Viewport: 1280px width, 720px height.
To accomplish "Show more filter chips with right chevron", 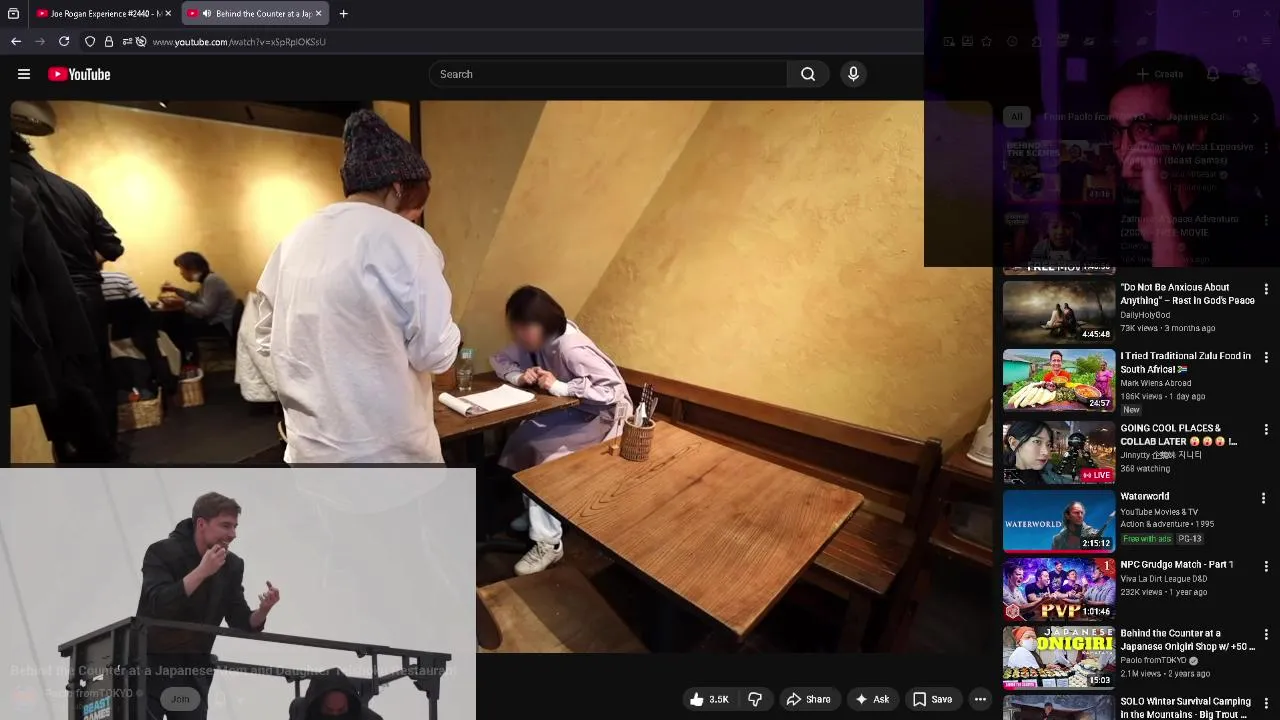I will [1256, 117].
